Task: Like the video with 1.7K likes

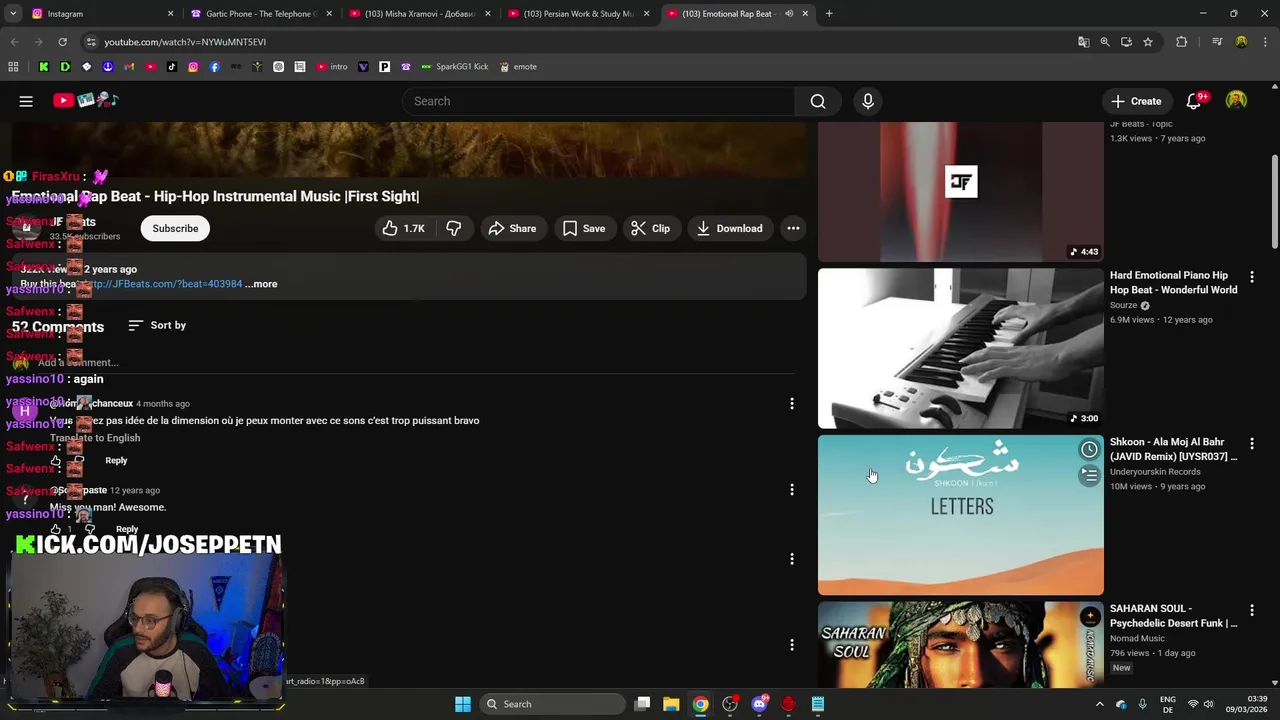Action: (404, 228)
